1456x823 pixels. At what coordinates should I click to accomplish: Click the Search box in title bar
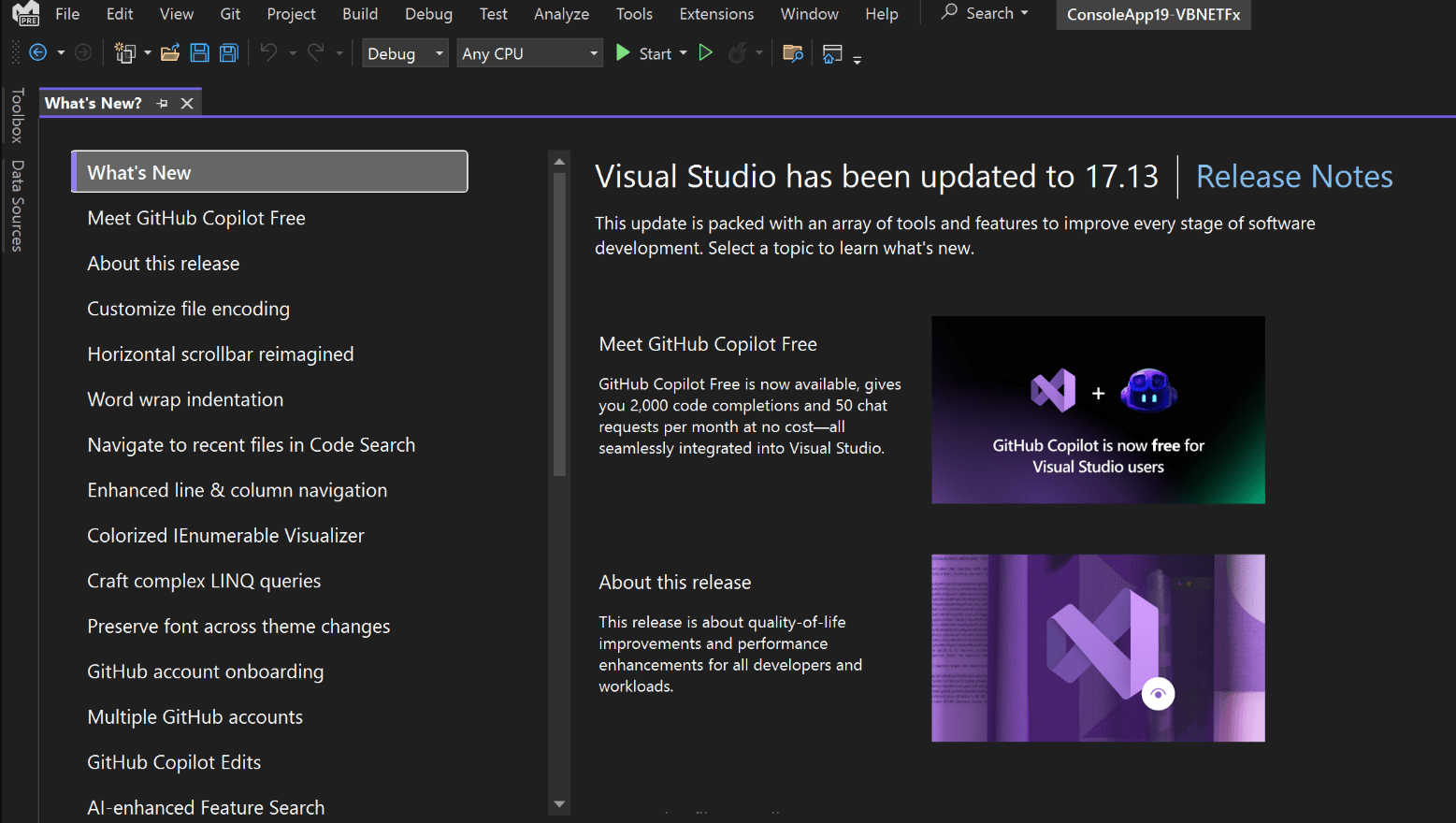point(985,13)
